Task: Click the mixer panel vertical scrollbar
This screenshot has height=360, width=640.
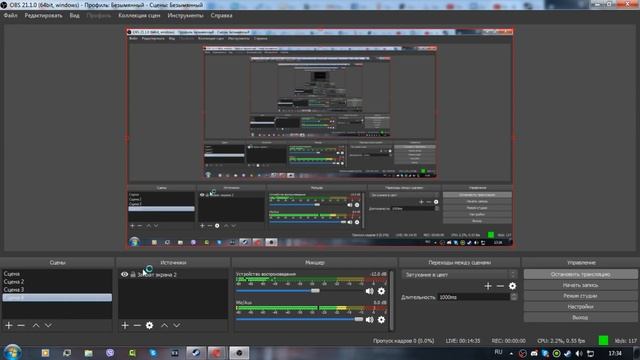Action: click(x=392, y=300)
